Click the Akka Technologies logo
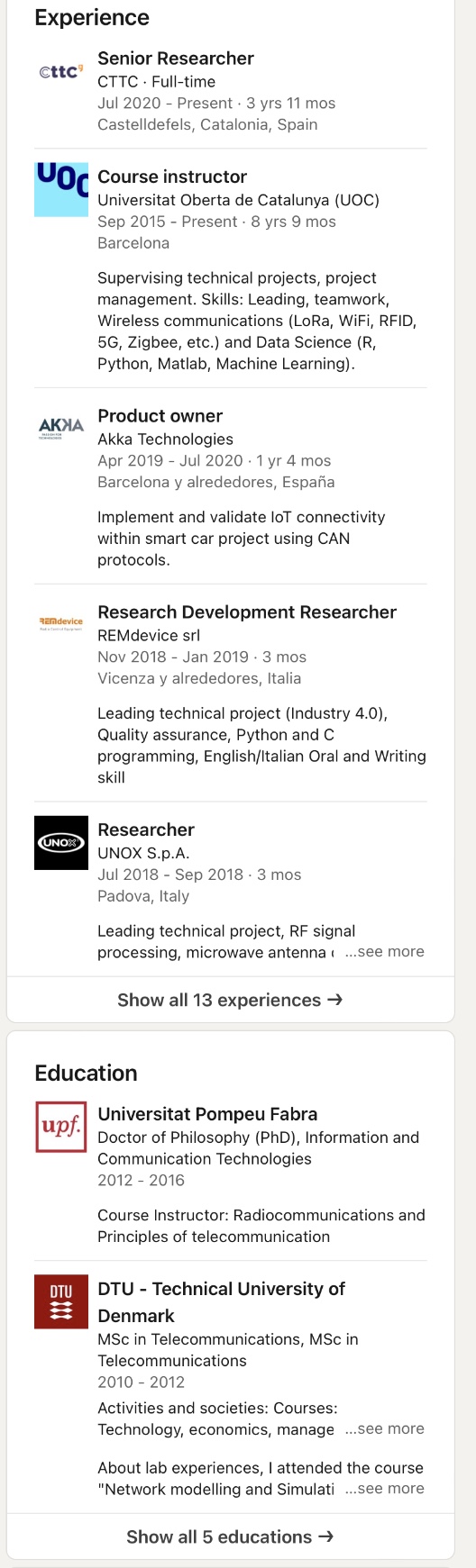This screenshot has height=1568, width=476. 61,428
